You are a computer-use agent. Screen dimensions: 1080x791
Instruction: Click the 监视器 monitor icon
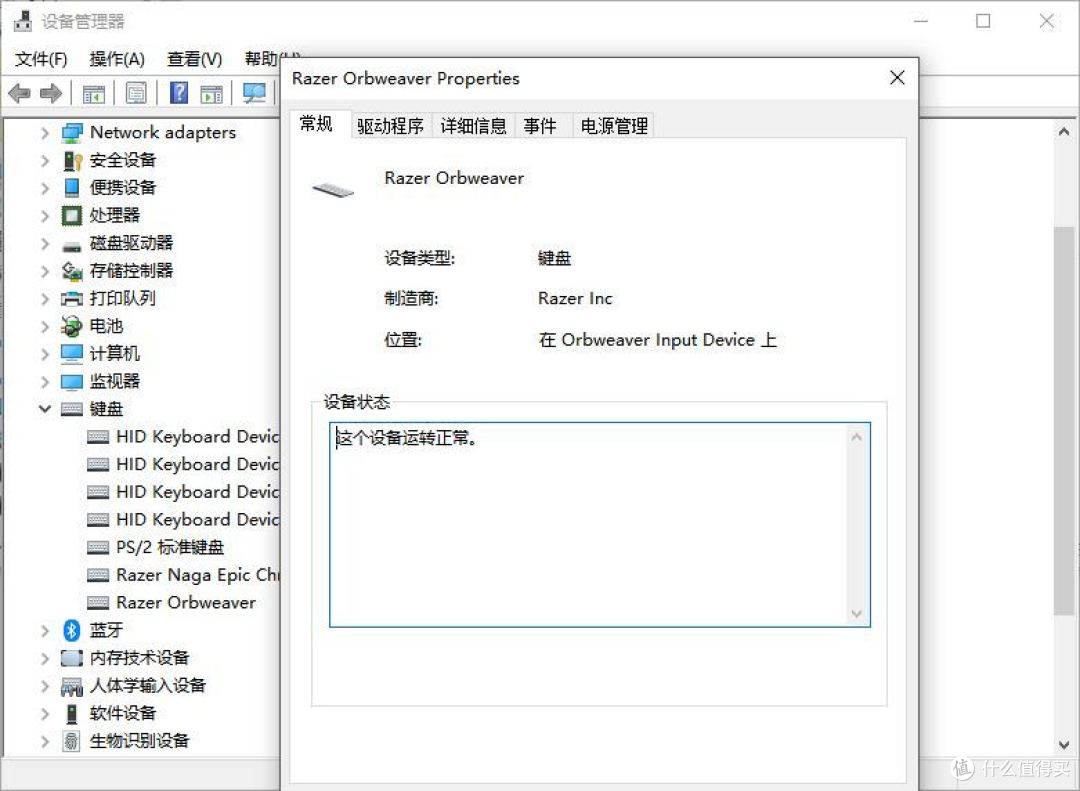pos(72,382)
